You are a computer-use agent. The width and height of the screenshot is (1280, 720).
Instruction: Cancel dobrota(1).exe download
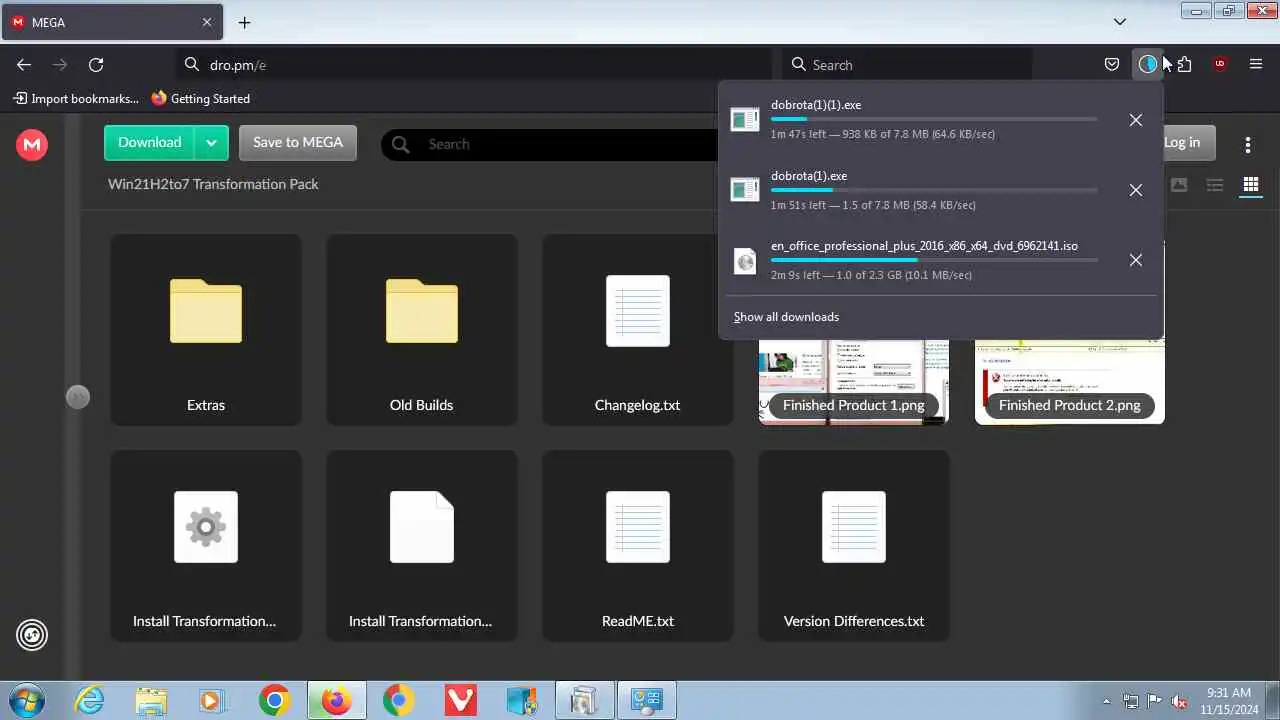click(x=1136, y=190)
